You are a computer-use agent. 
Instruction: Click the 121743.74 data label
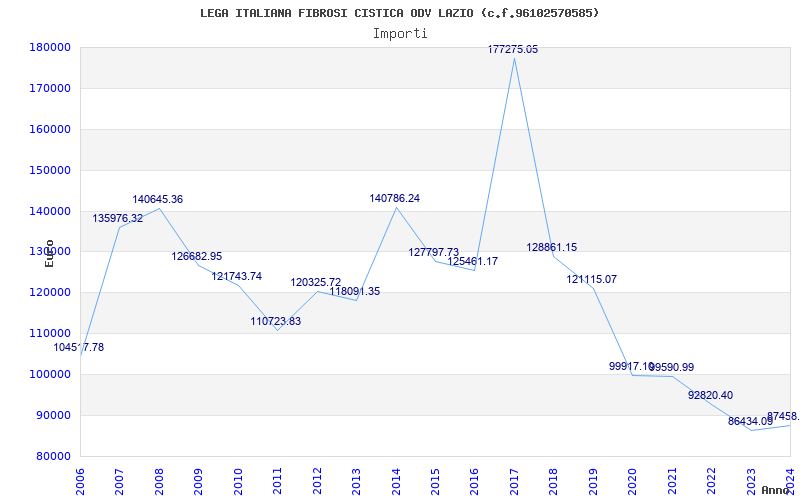click(x=237, y=276)
